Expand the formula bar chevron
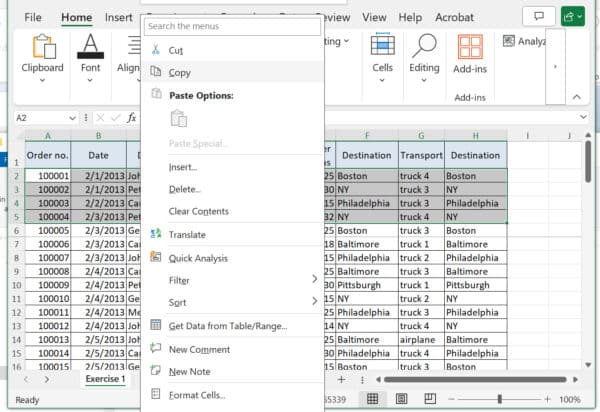The width and height of the screenshot is (600, 412). coord(583,117)
